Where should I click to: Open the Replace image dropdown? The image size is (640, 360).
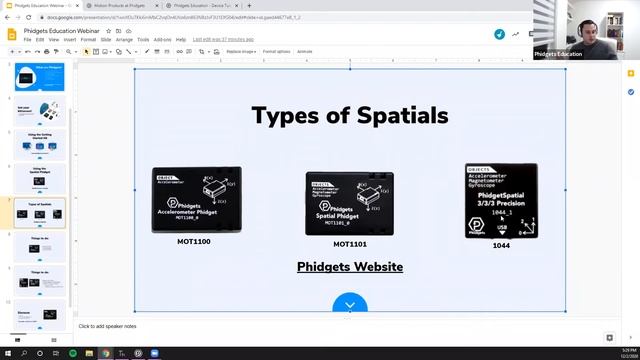point(241,52)
